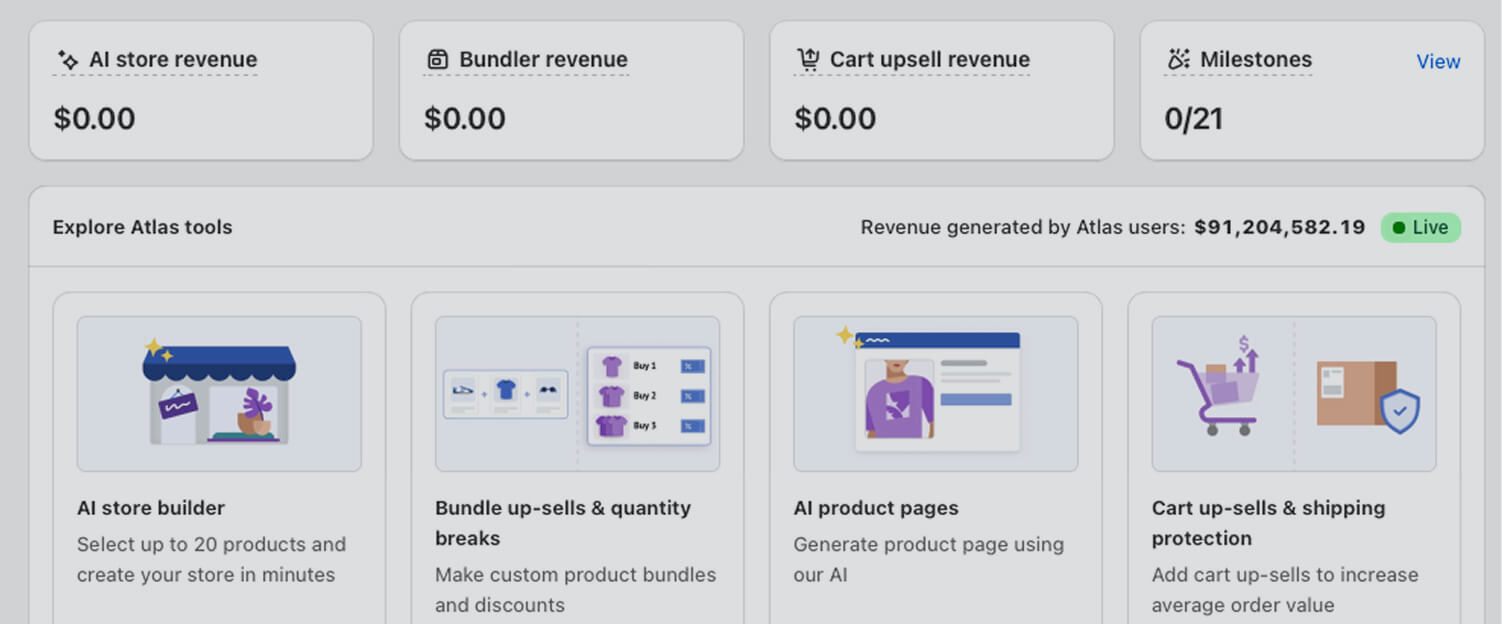The height and width of the screenshot is (624, 1502).
Task: Click the Cart upsell revenue cart icon
Action: tap(808, 60)
